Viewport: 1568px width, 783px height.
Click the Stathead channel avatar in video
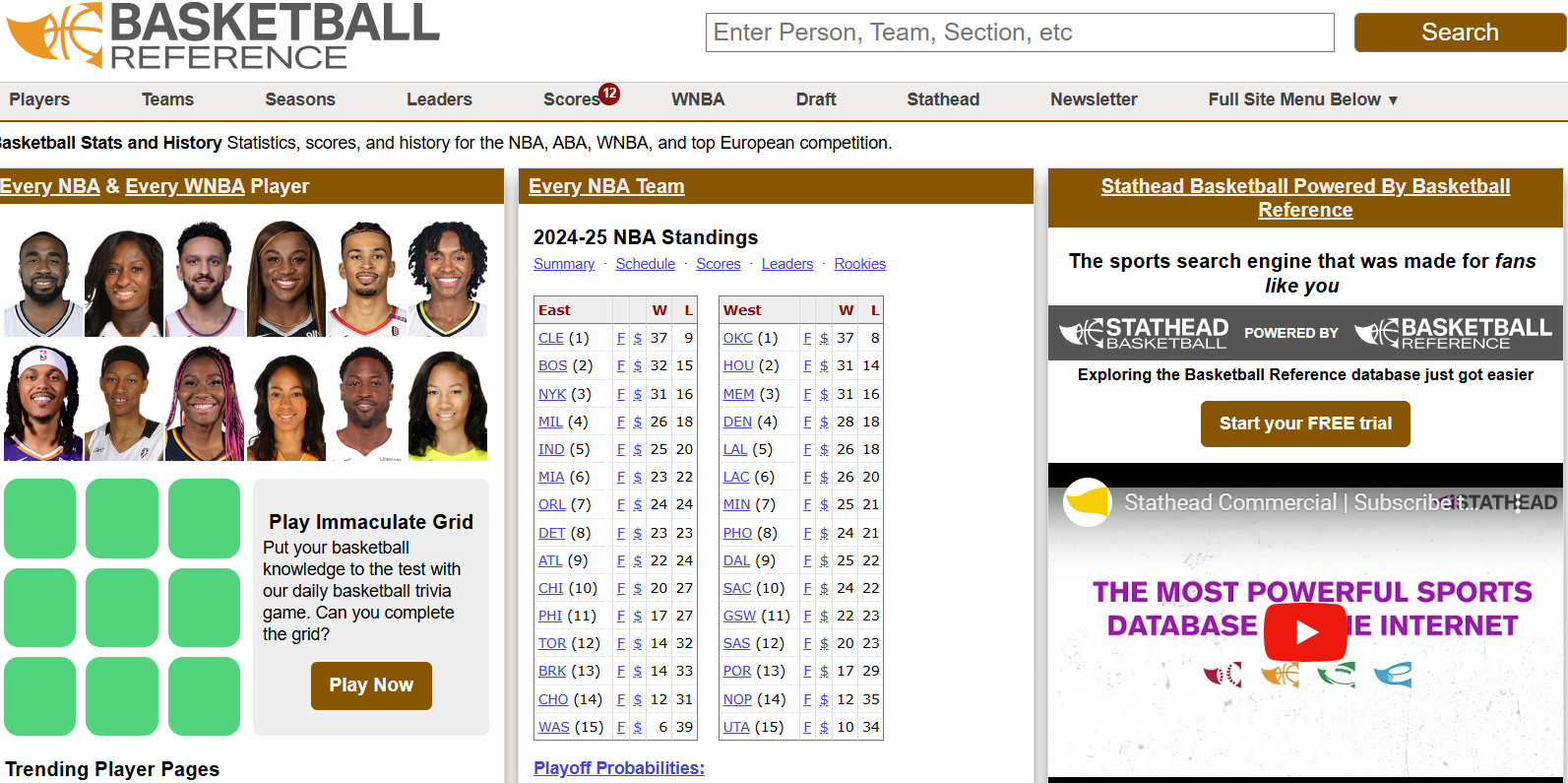[x=1088, y=502]
